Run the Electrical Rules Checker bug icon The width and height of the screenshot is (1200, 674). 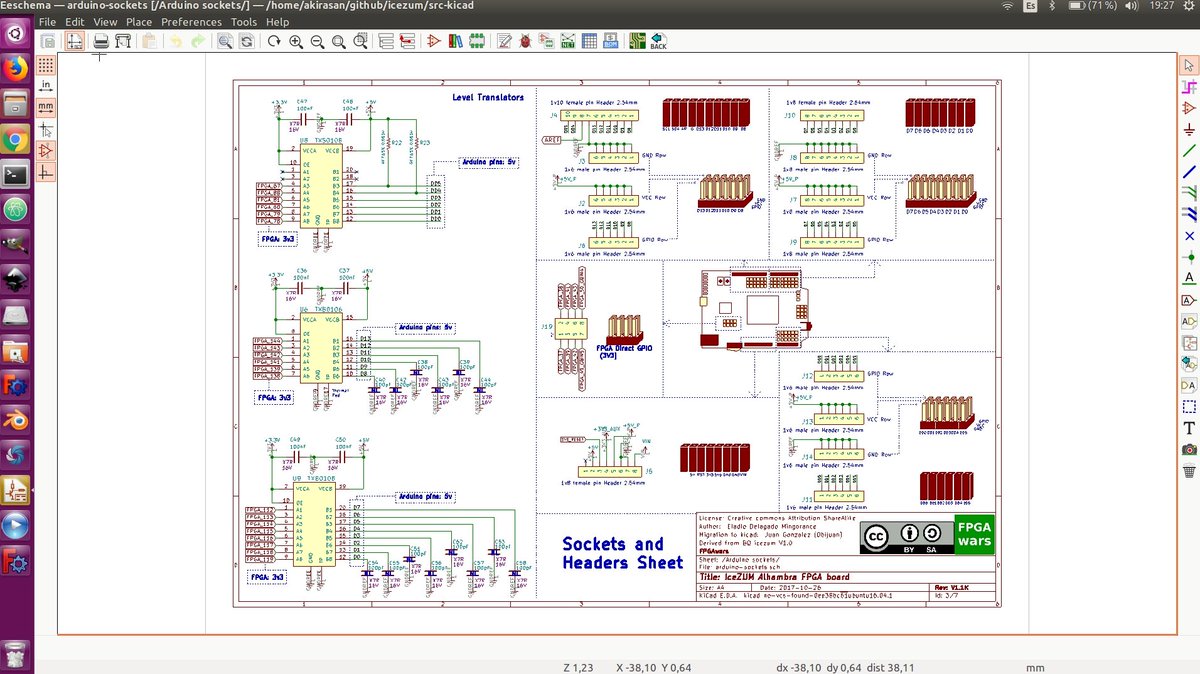tap(525, 42)
